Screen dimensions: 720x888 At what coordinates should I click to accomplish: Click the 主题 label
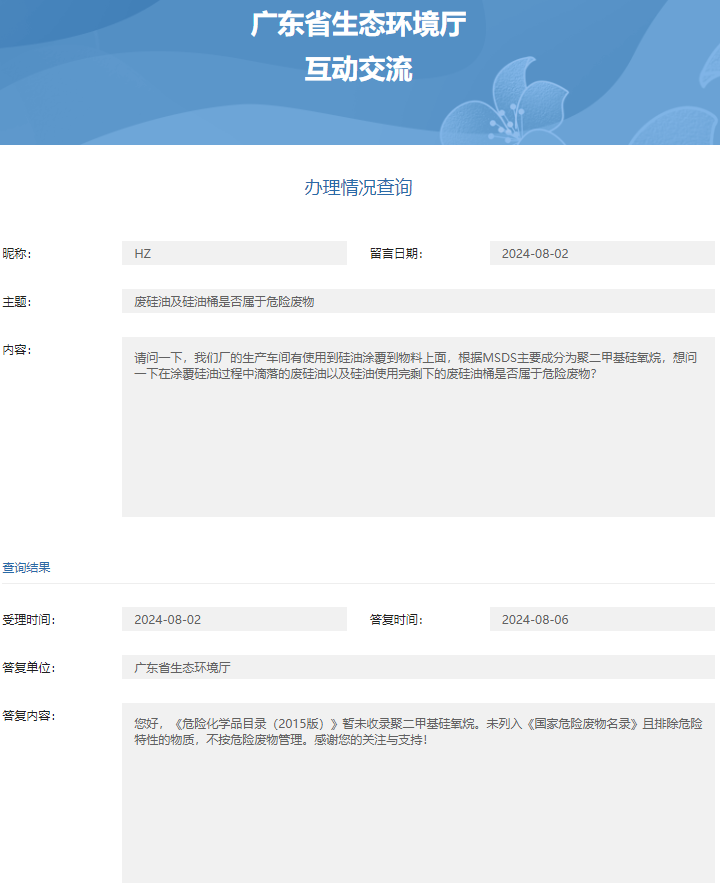pos(17,302)
